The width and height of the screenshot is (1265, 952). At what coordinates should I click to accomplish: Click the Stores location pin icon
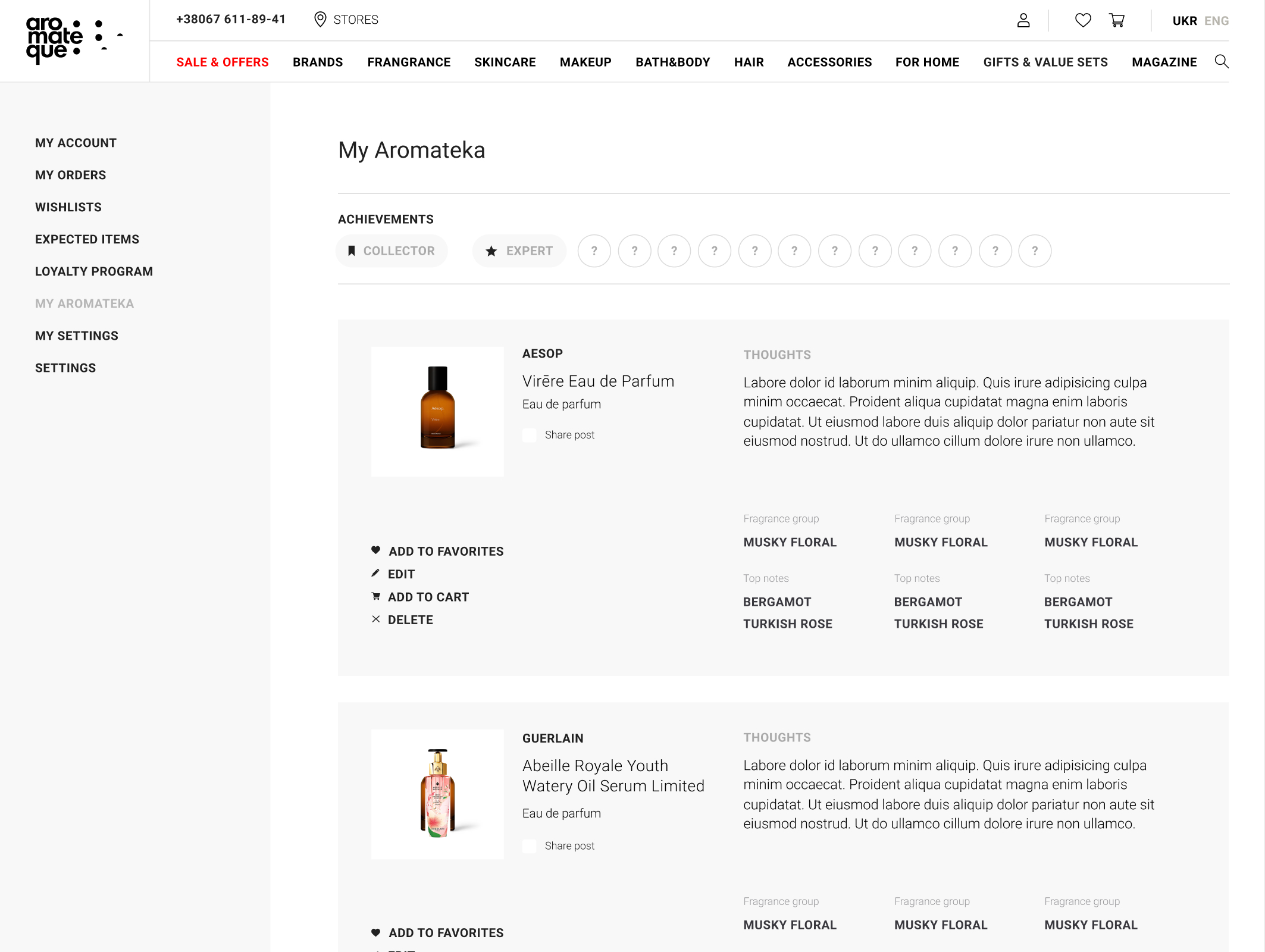[320, 20]
